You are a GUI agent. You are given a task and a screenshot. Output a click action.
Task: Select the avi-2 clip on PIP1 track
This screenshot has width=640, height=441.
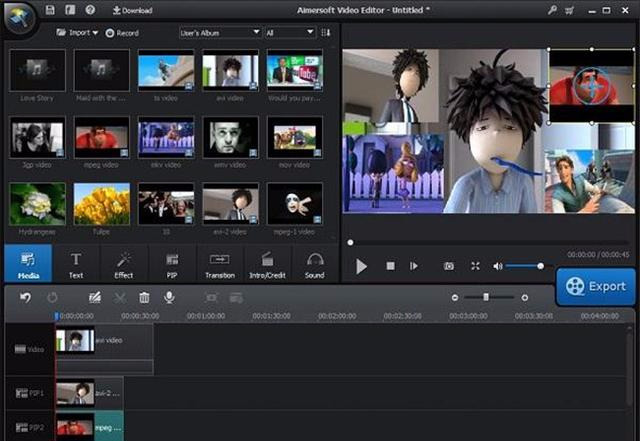click(x=89, y=393)
